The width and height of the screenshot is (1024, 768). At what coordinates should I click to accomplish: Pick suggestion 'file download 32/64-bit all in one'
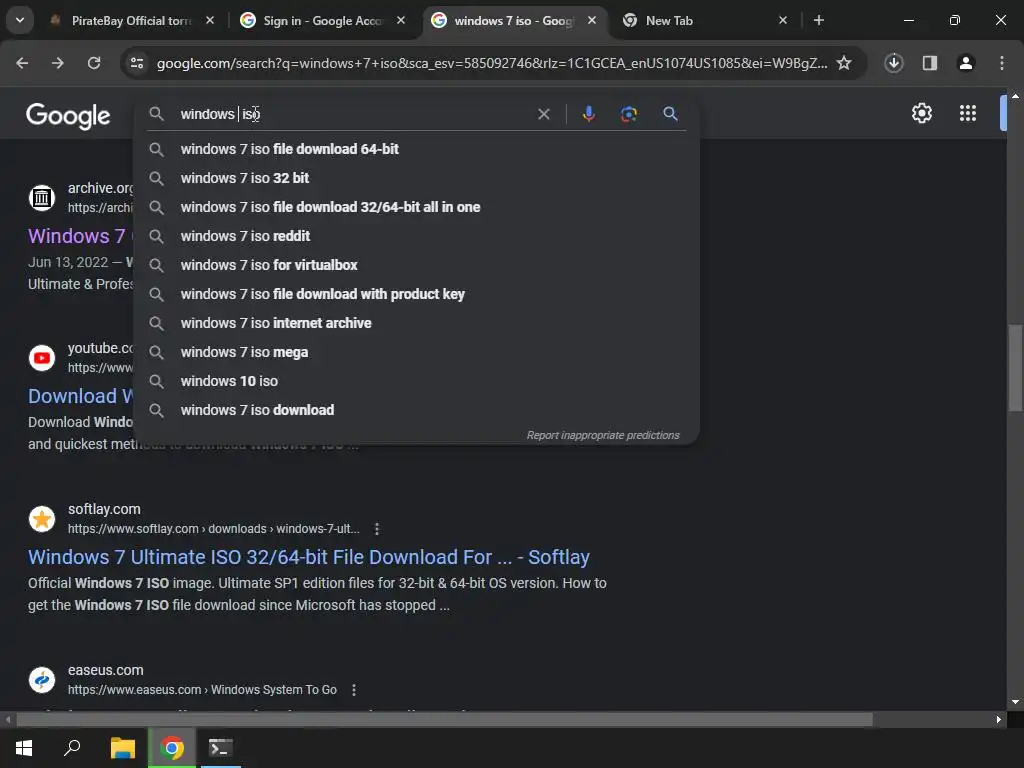416,207
